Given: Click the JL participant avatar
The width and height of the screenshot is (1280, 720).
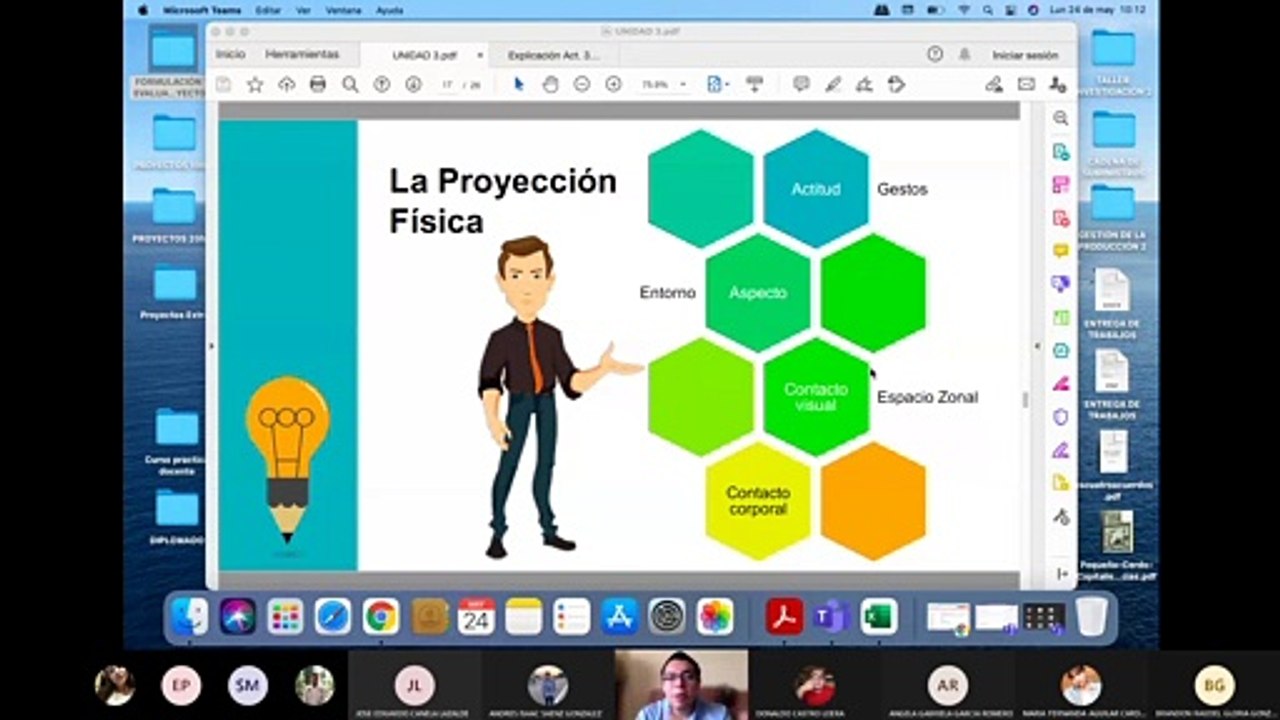Looking at the screenshot, I should (x=414, y=686).
